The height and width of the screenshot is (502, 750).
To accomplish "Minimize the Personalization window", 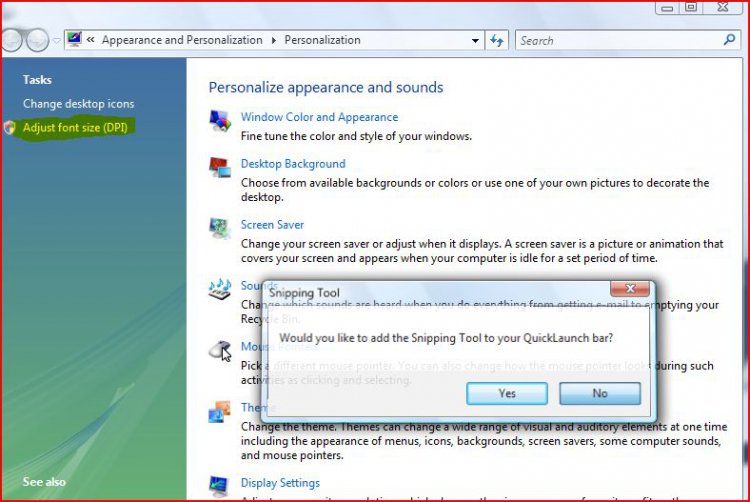I will click(x=667, y=8).
